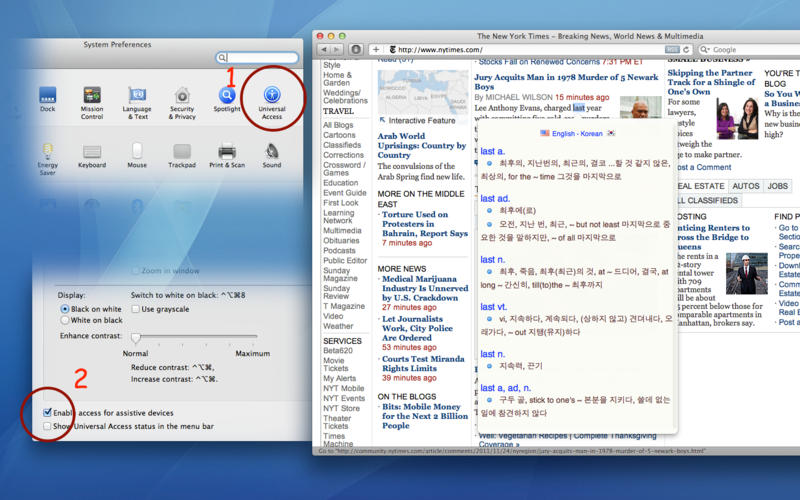Select the Black on white radio button
The image size is (800, 500).
65,309
